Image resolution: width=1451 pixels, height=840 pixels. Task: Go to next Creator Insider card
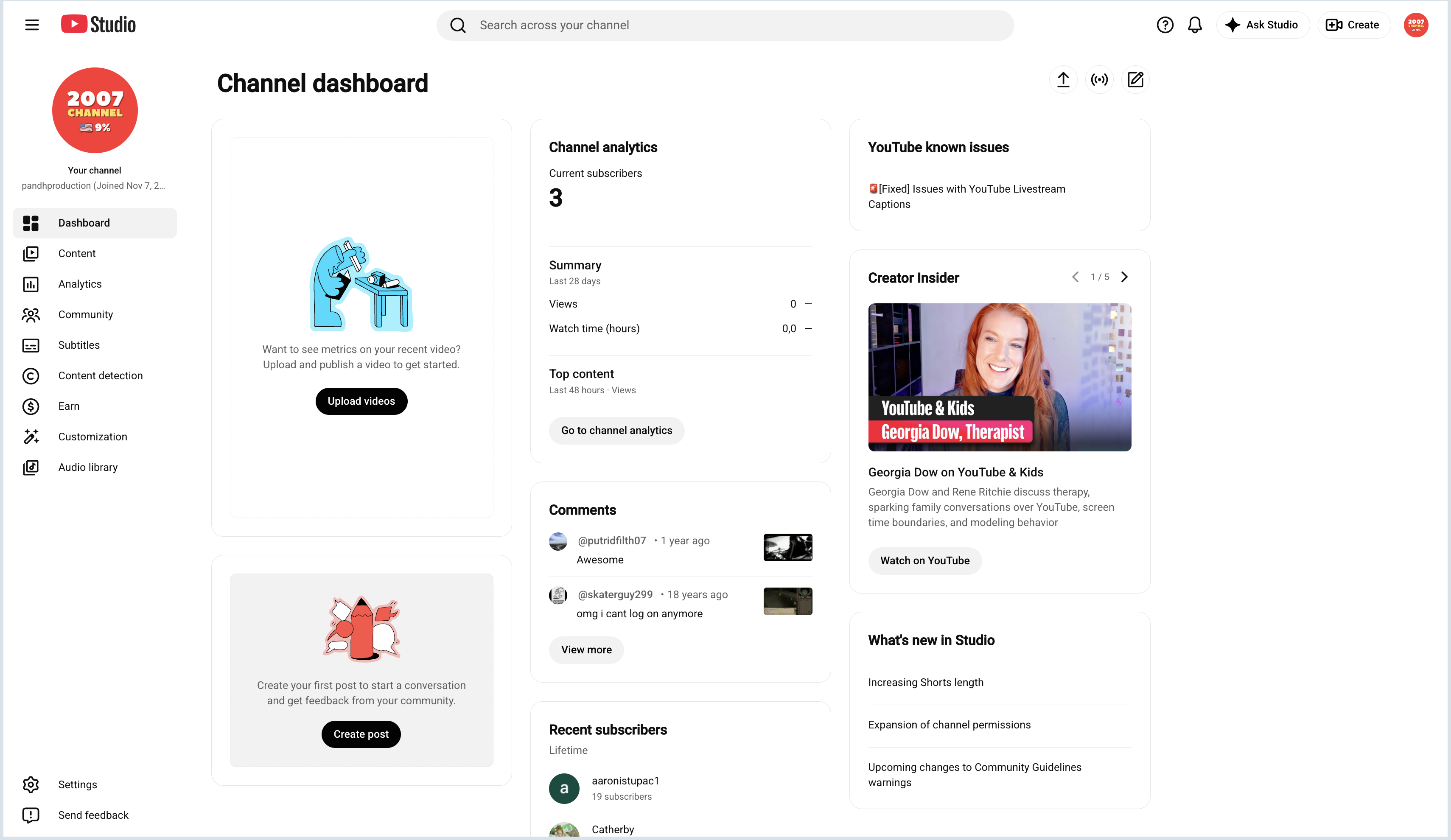1124,277
